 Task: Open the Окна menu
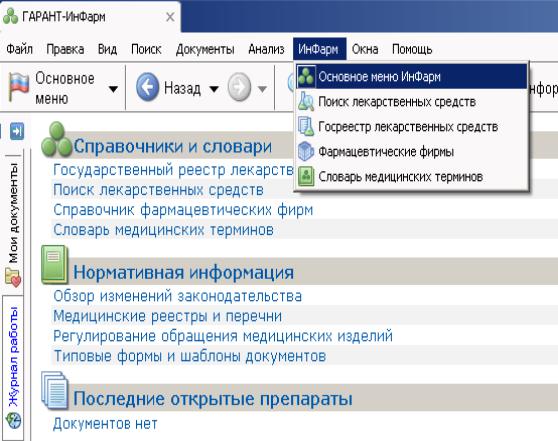(x=365, y=49)
